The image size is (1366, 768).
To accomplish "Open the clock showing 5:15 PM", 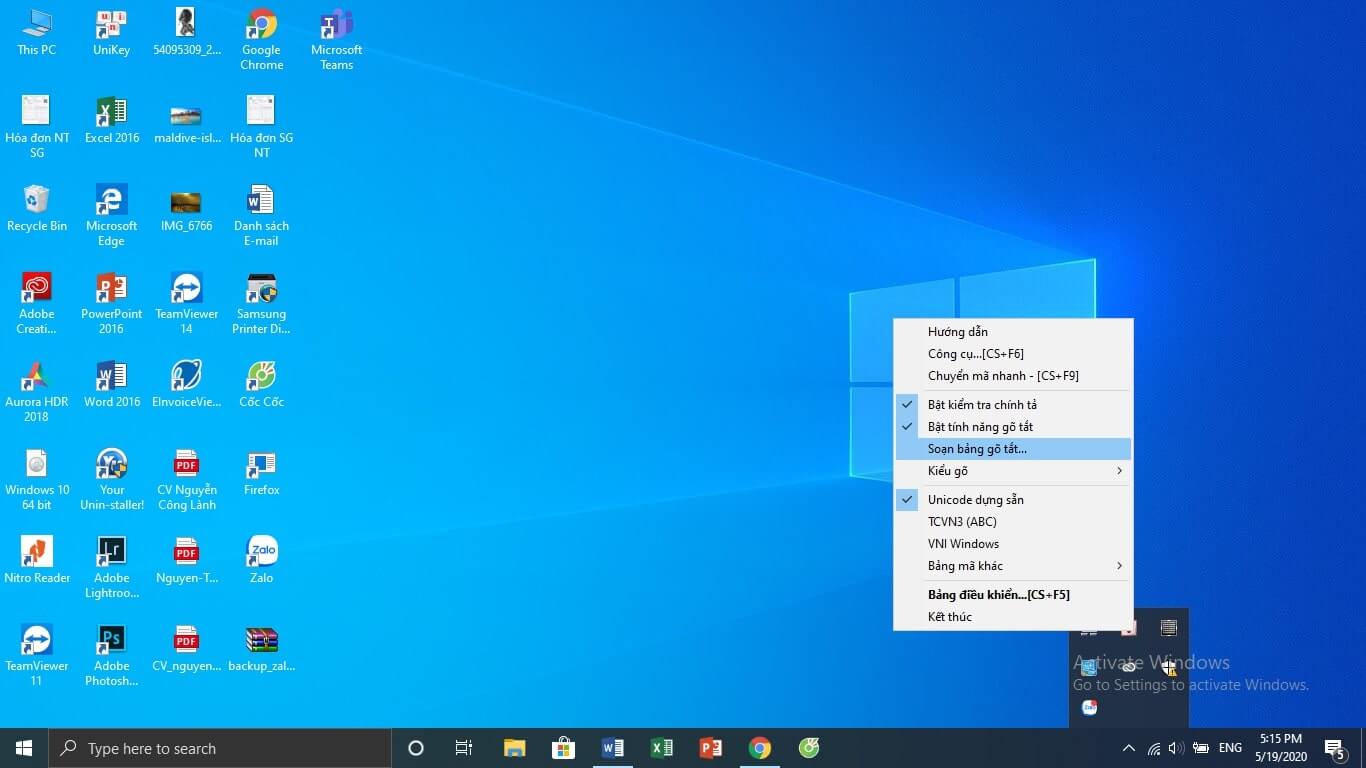I will pos(1281,748).
